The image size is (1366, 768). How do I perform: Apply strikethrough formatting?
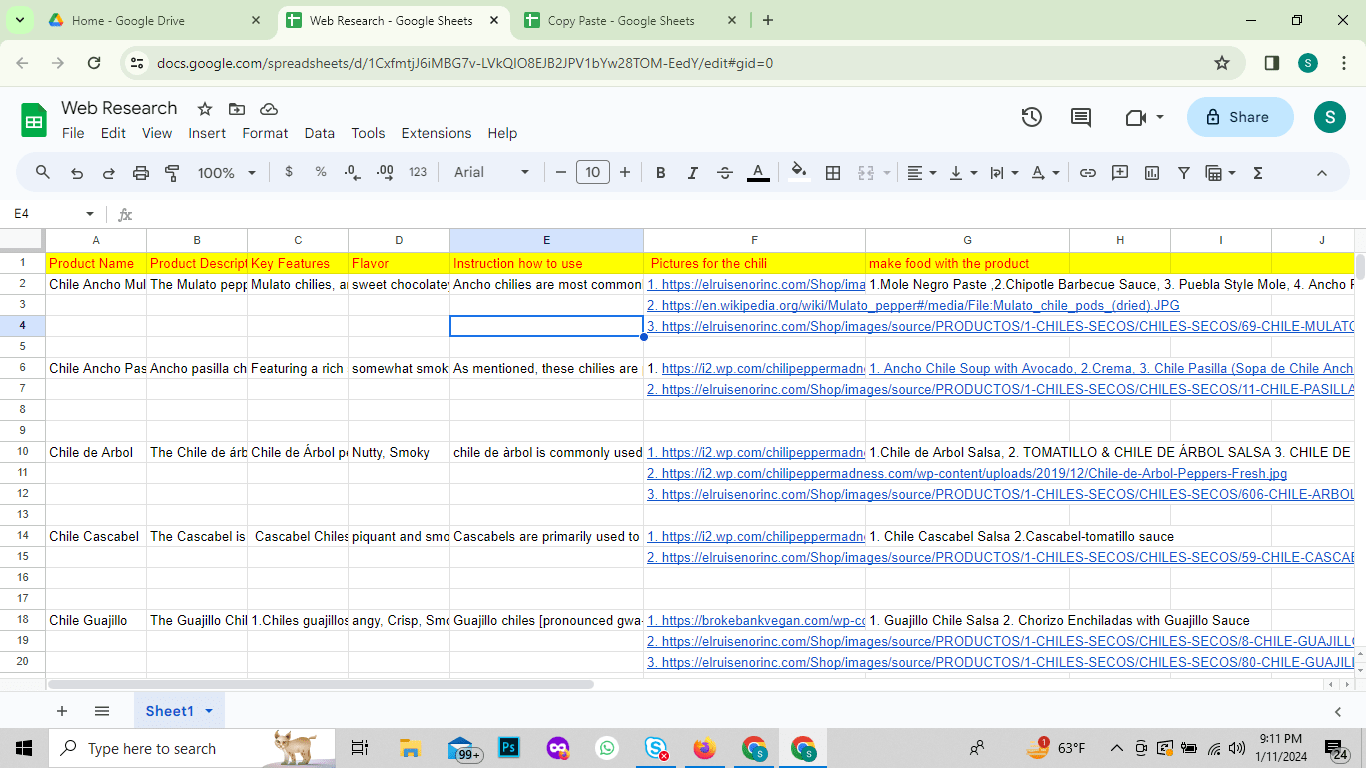point(725,173)
